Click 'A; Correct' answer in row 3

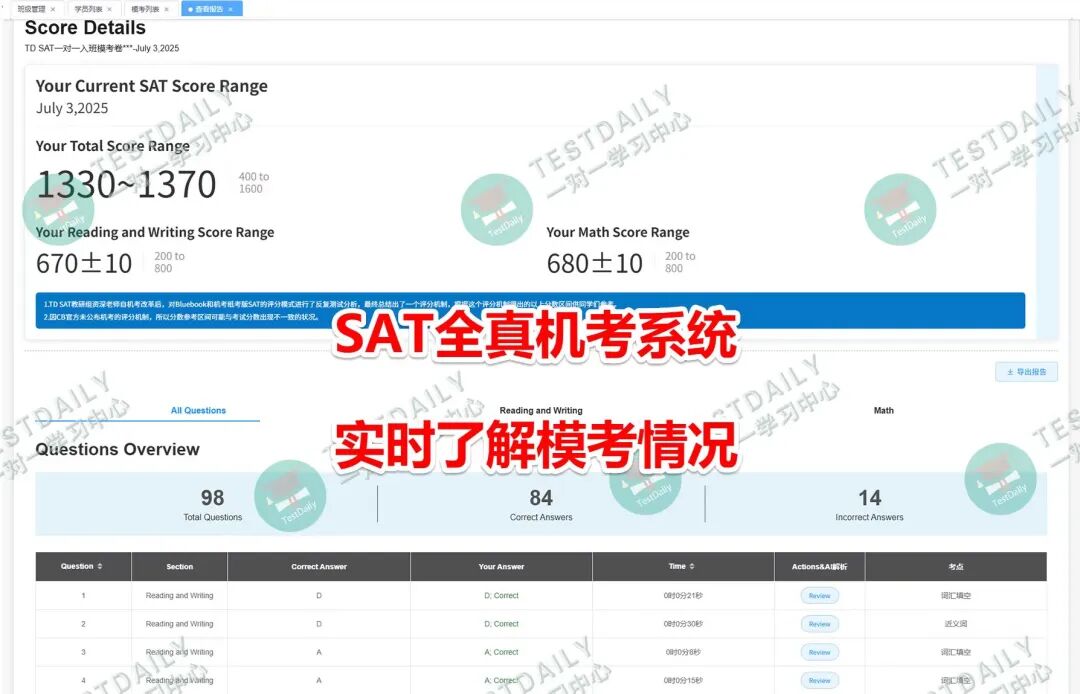pos(501,652)
